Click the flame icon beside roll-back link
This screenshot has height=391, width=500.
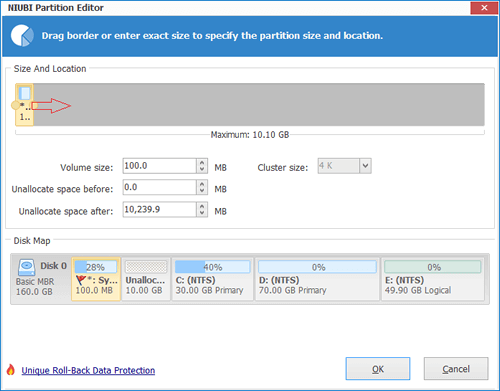[11, 370]
